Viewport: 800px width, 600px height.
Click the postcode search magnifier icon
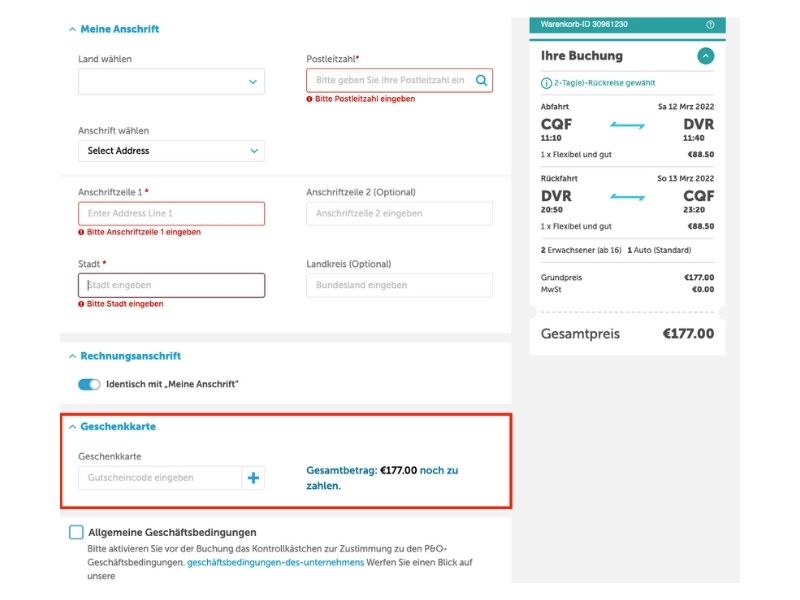tap(481, 80)
